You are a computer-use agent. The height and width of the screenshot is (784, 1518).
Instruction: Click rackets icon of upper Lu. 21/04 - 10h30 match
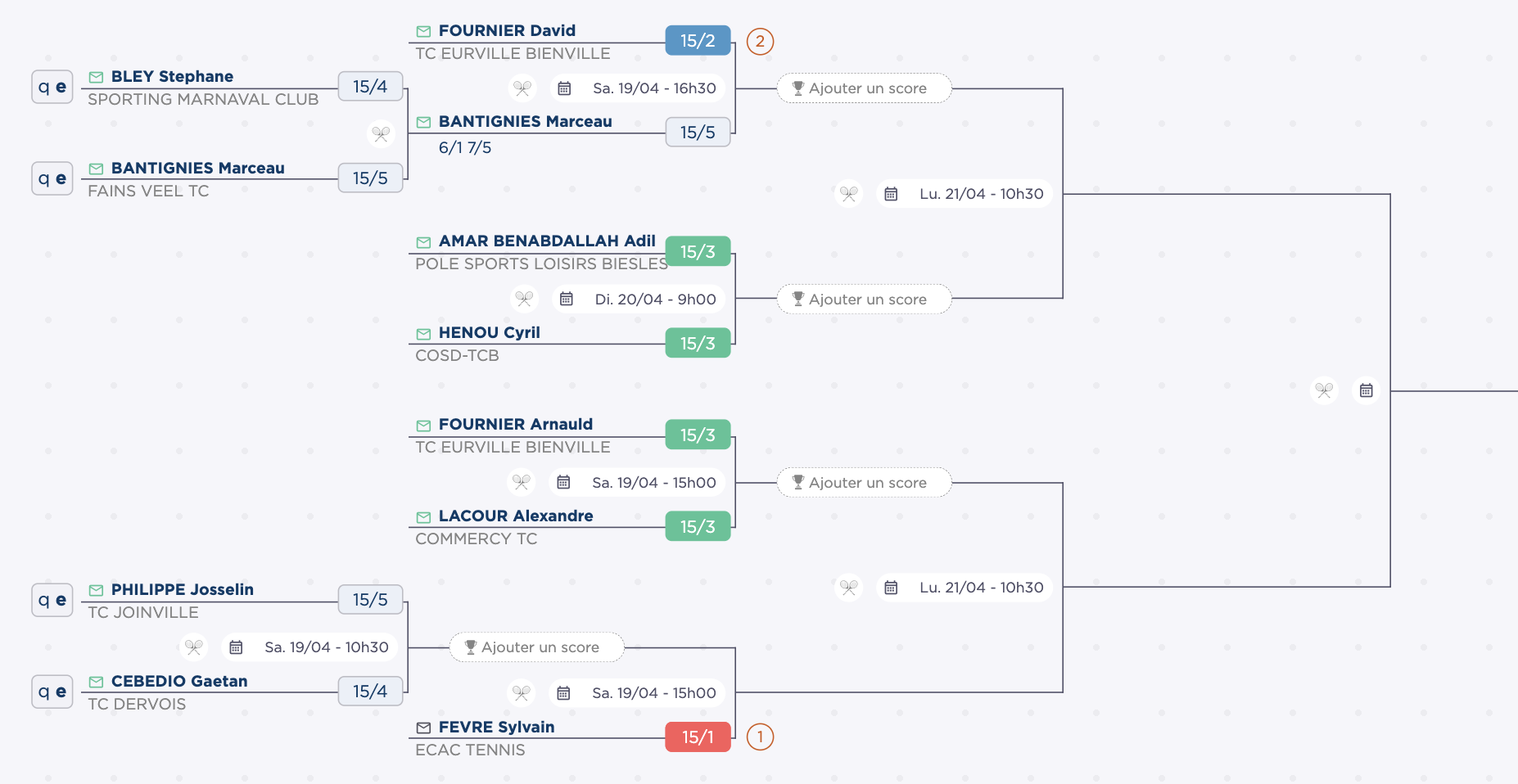point(848,194)
